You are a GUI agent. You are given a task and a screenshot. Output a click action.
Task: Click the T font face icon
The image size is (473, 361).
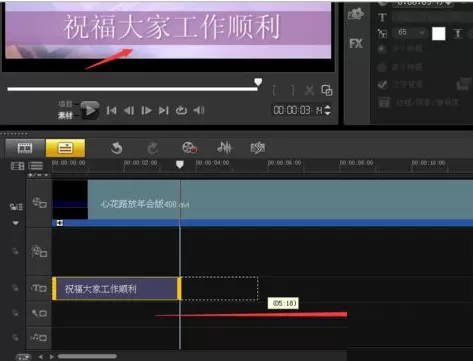point(382,17)
